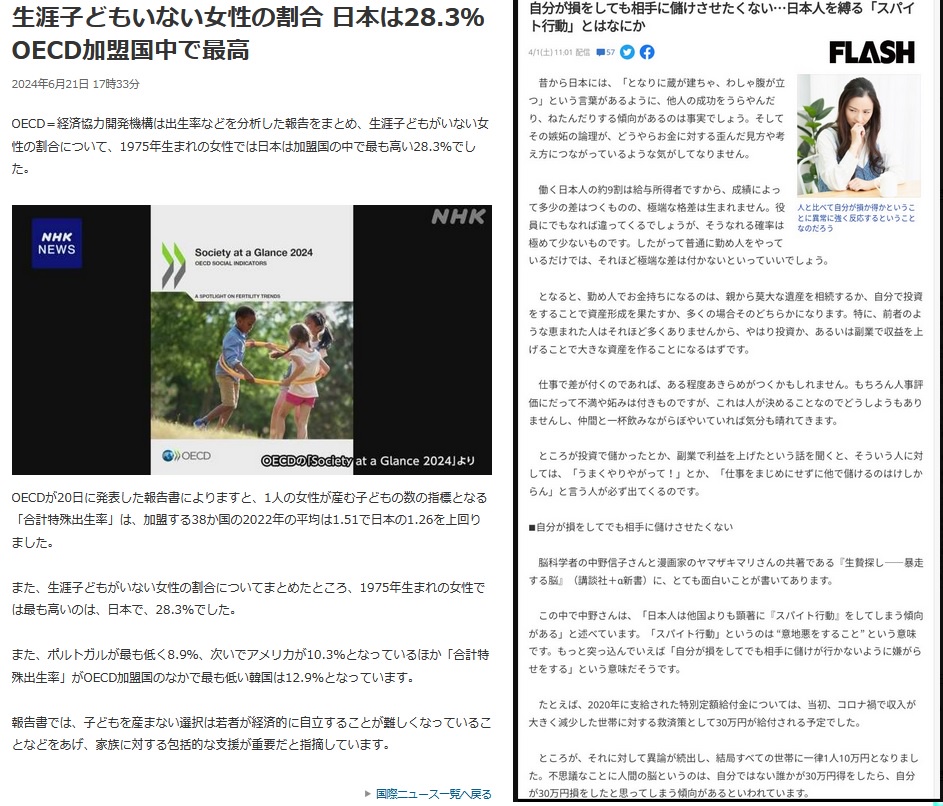Click the NHK headline about 28.3% childless women
The width and height of the screenshot is (943, 806).
coord(248,33)
